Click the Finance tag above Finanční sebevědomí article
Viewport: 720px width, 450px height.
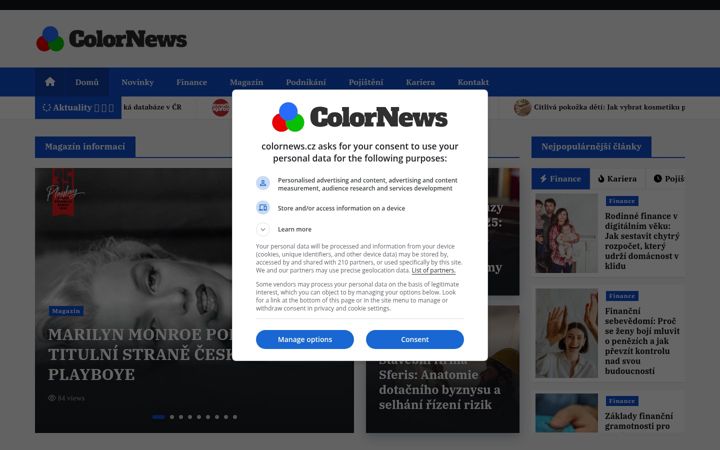(x=622, y=296)
